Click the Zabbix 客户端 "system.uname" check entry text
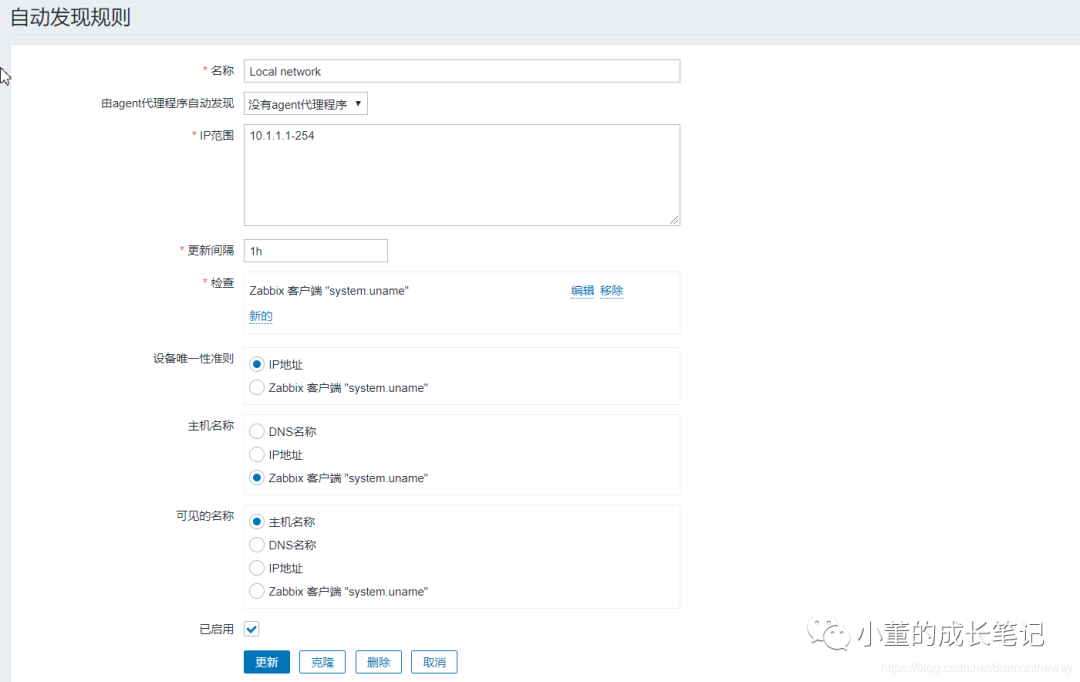The image size is (1080, 682). click(x=329, y=291)
